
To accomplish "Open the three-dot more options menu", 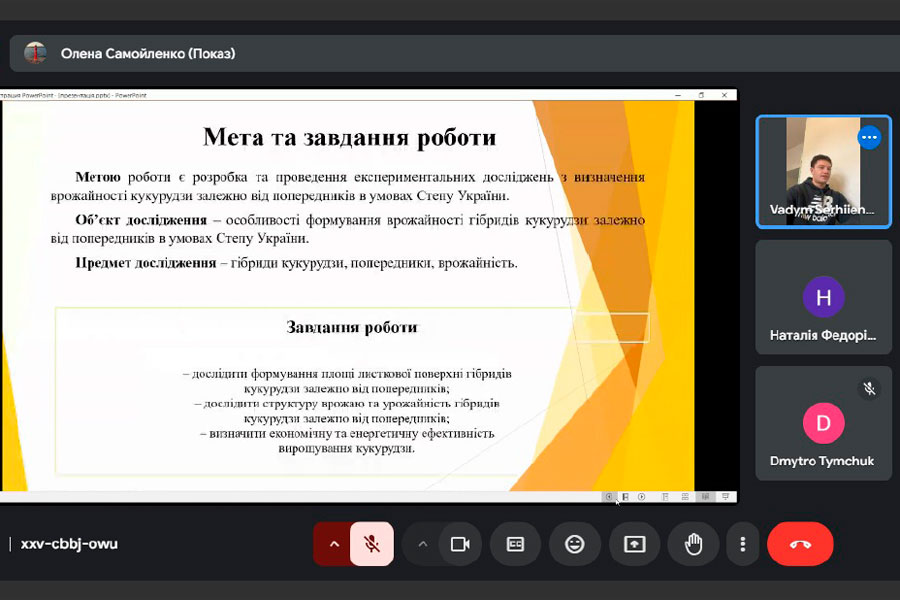I will [x=742, y=544].
